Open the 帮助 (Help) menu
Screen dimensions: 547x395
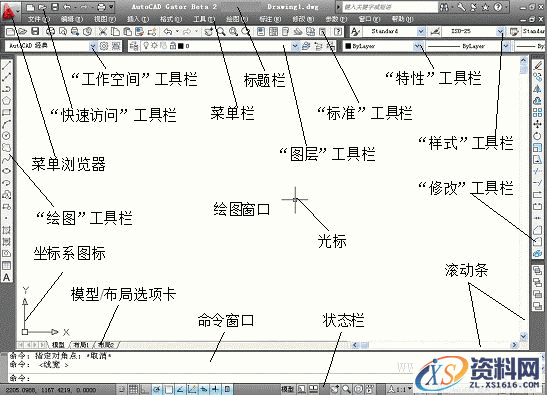[402, 19]
